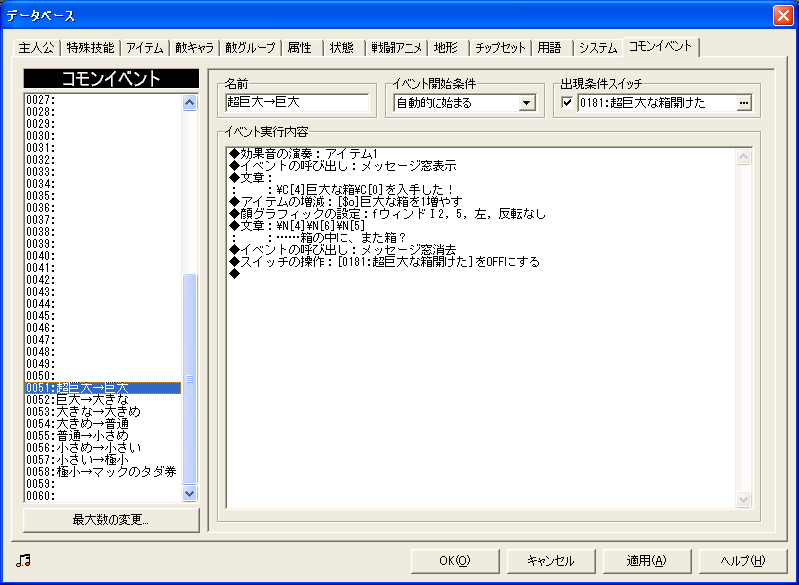This screenshot has height=585, width=799.
Task: Click the 名前 input field
Action: (x=297, y=102)
